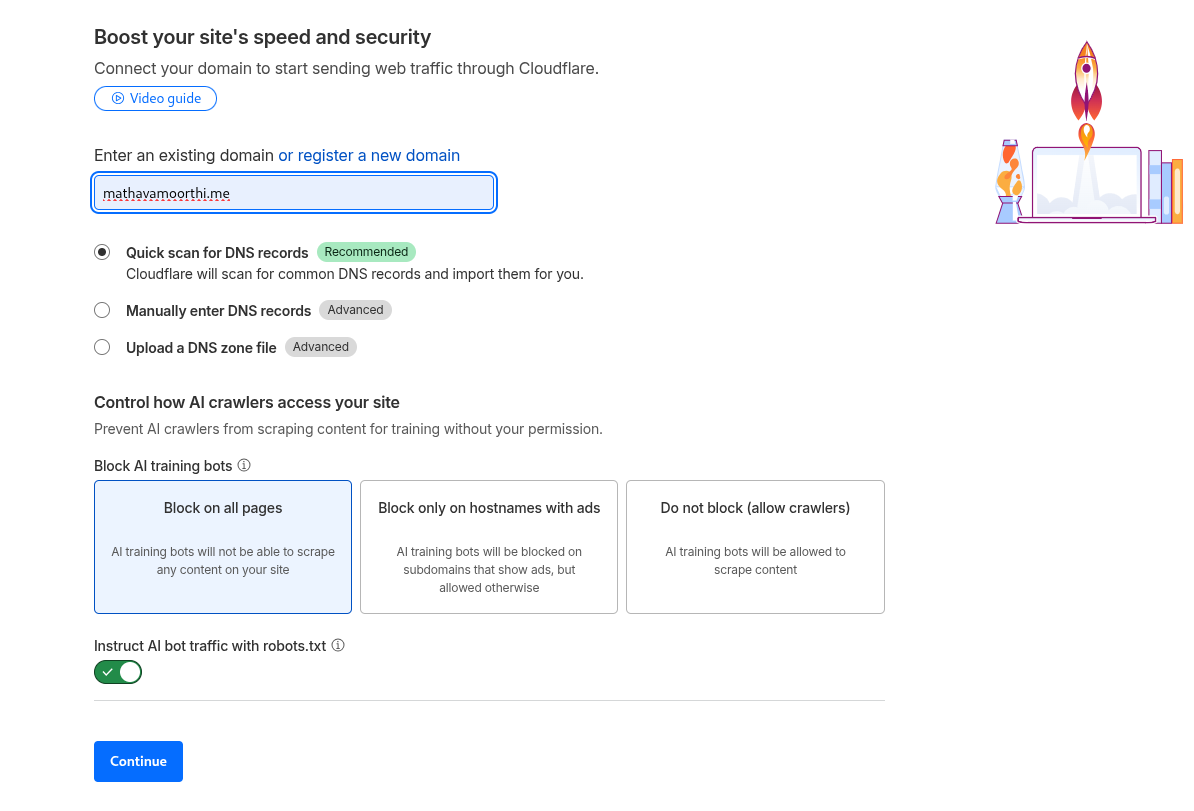Select Quick scan for DNS records
1194x811 pixels.
[x=102, y=252]
